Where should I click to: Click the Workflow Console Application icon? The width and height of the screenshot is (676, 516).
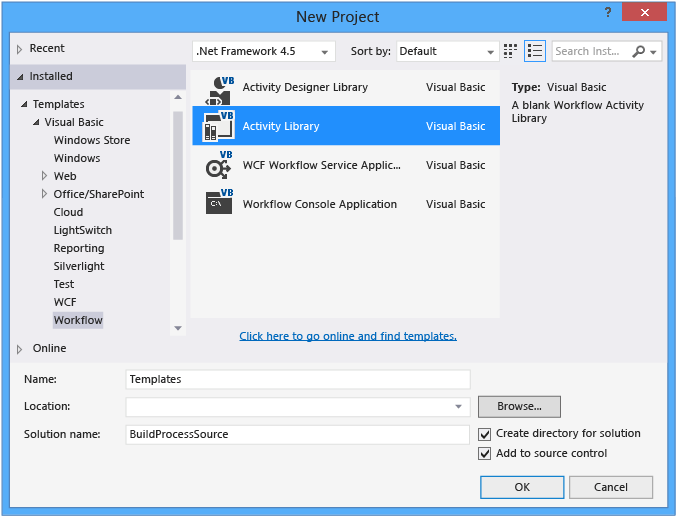[x=219, y=201]
